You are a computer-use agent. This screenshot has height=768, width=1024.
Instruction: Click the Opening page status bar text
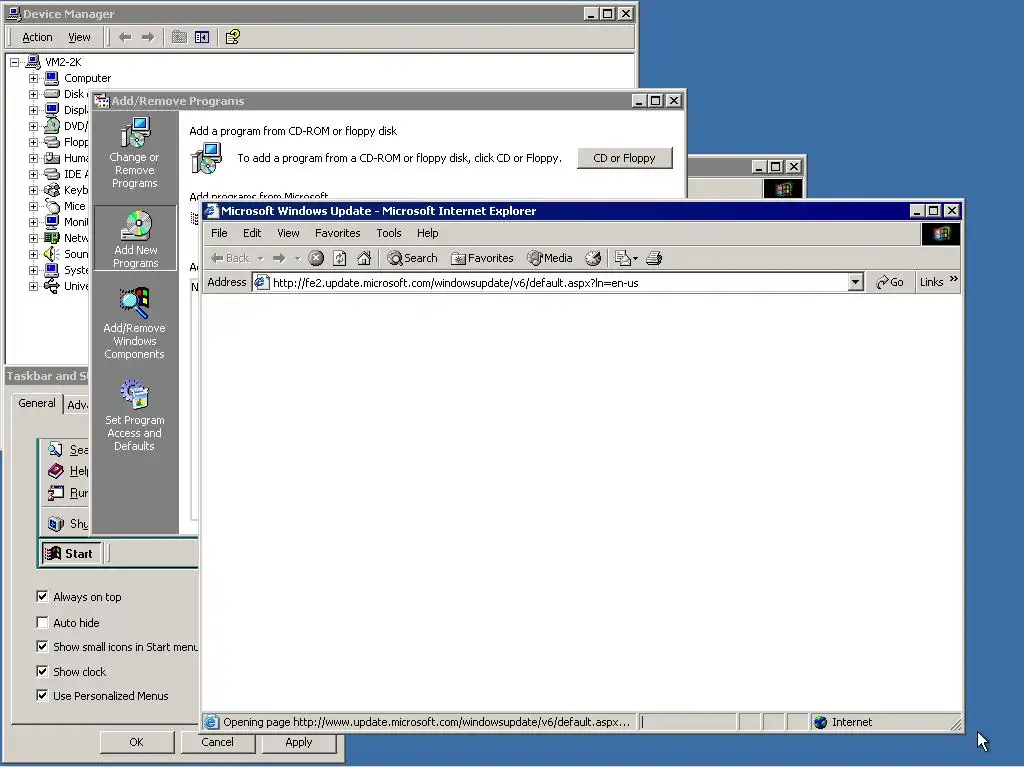point(426,722)
